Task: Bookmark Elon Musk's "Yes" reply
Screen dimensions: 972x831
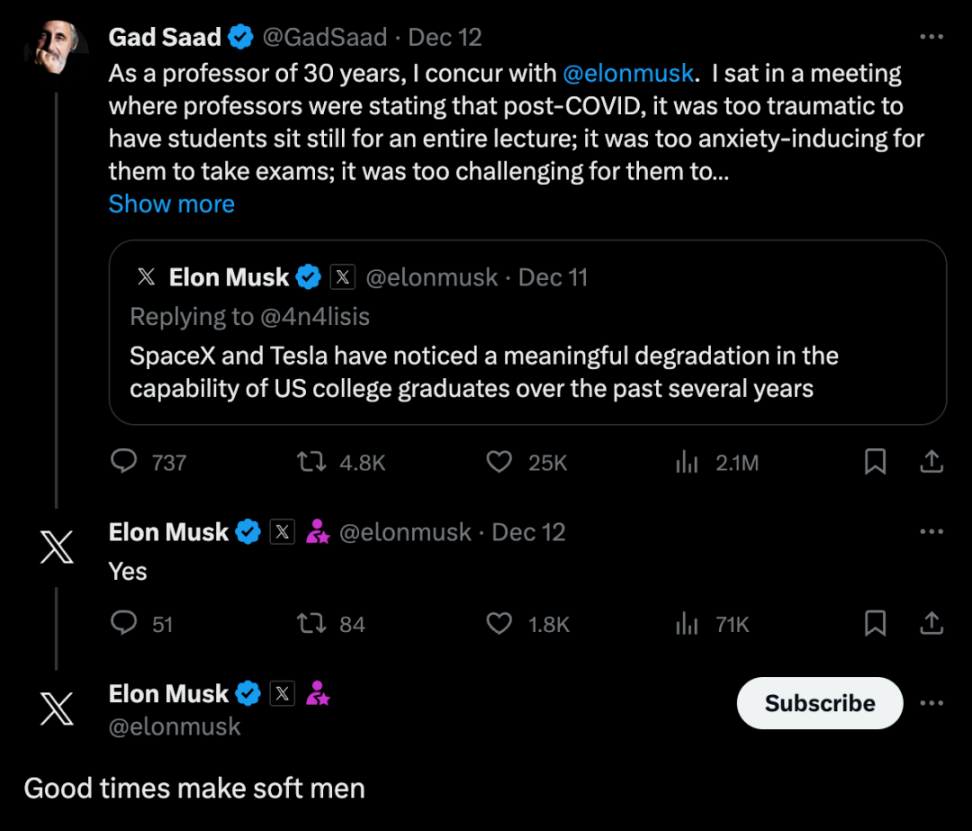Action: 875,623
